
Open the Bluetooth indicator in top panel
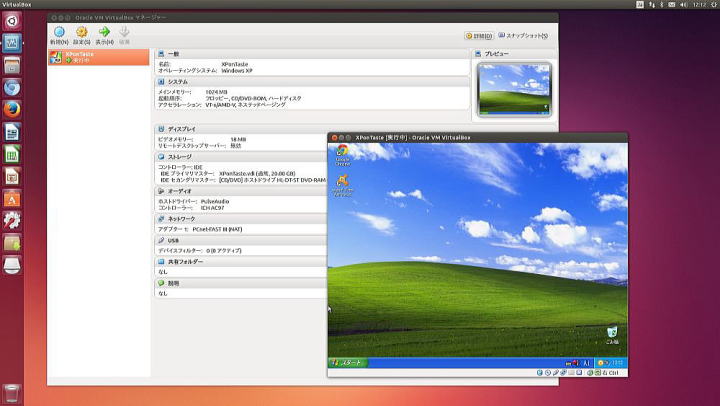point(662,5)
